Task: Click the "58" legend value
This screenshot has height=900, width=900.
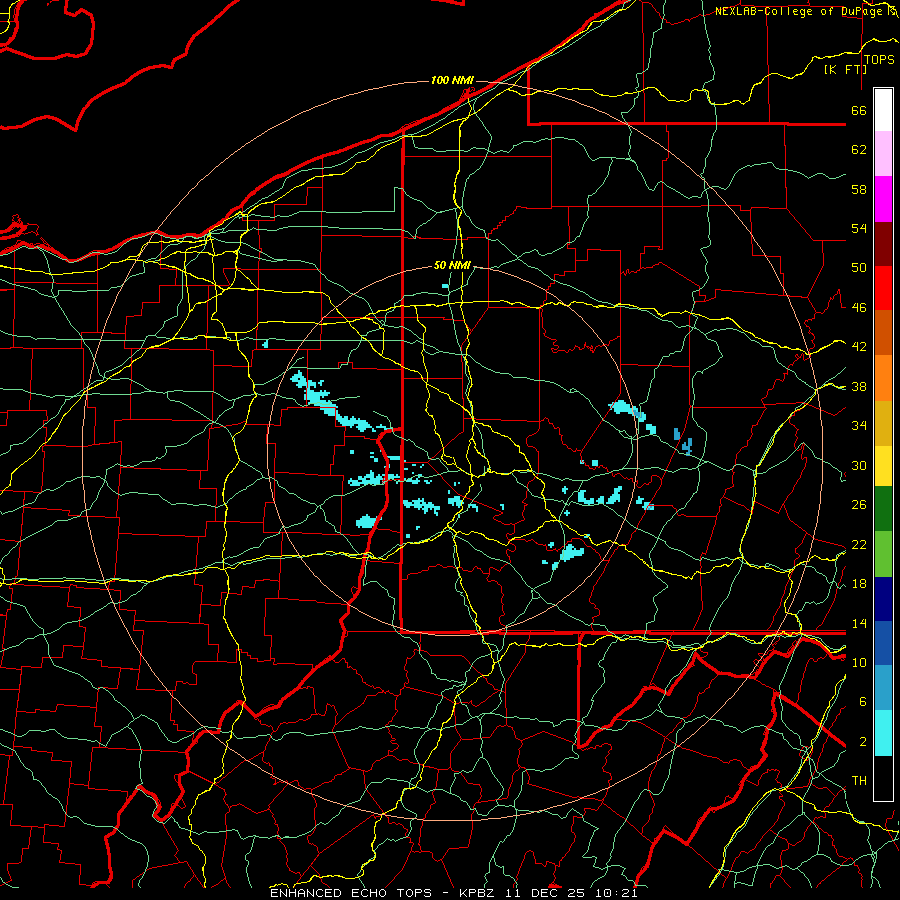Action: tap(859, 189)
